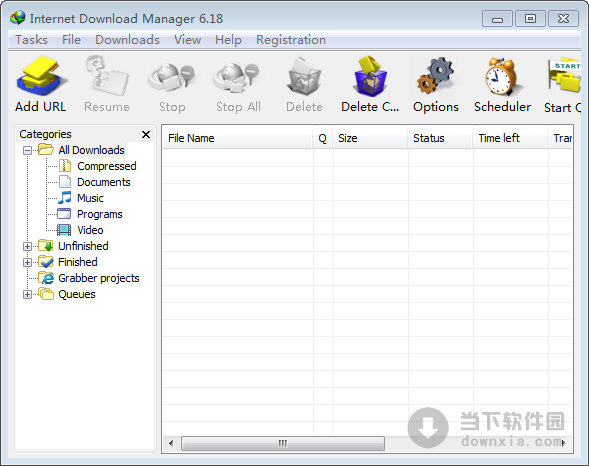Open the Downloads menu
Image resolution: width=589 pixels, height=466 pixels.
[127, 39]
